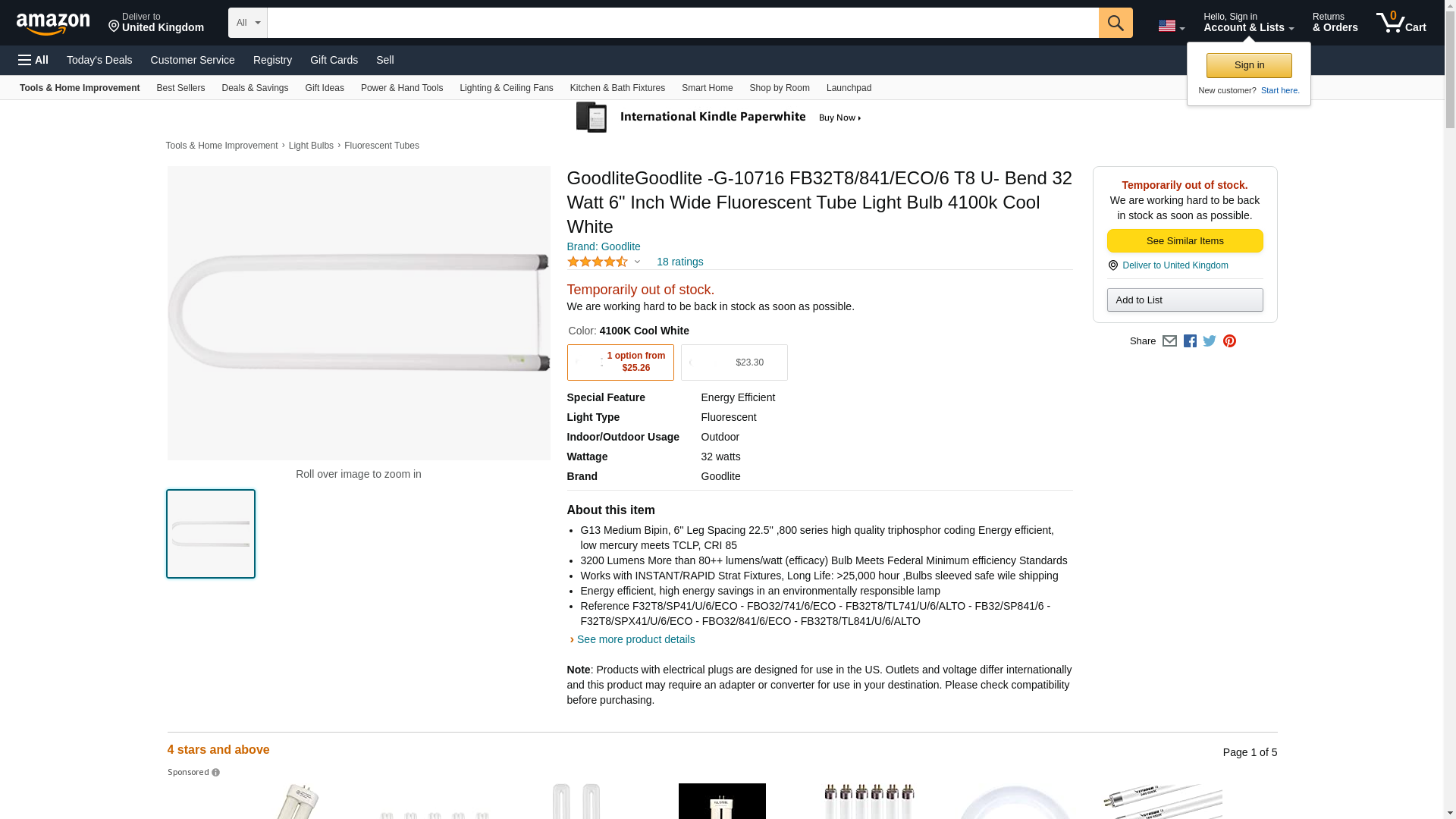1456x819 pixels.
Task: Open the country flag language selector
Action: (1171, 27)
